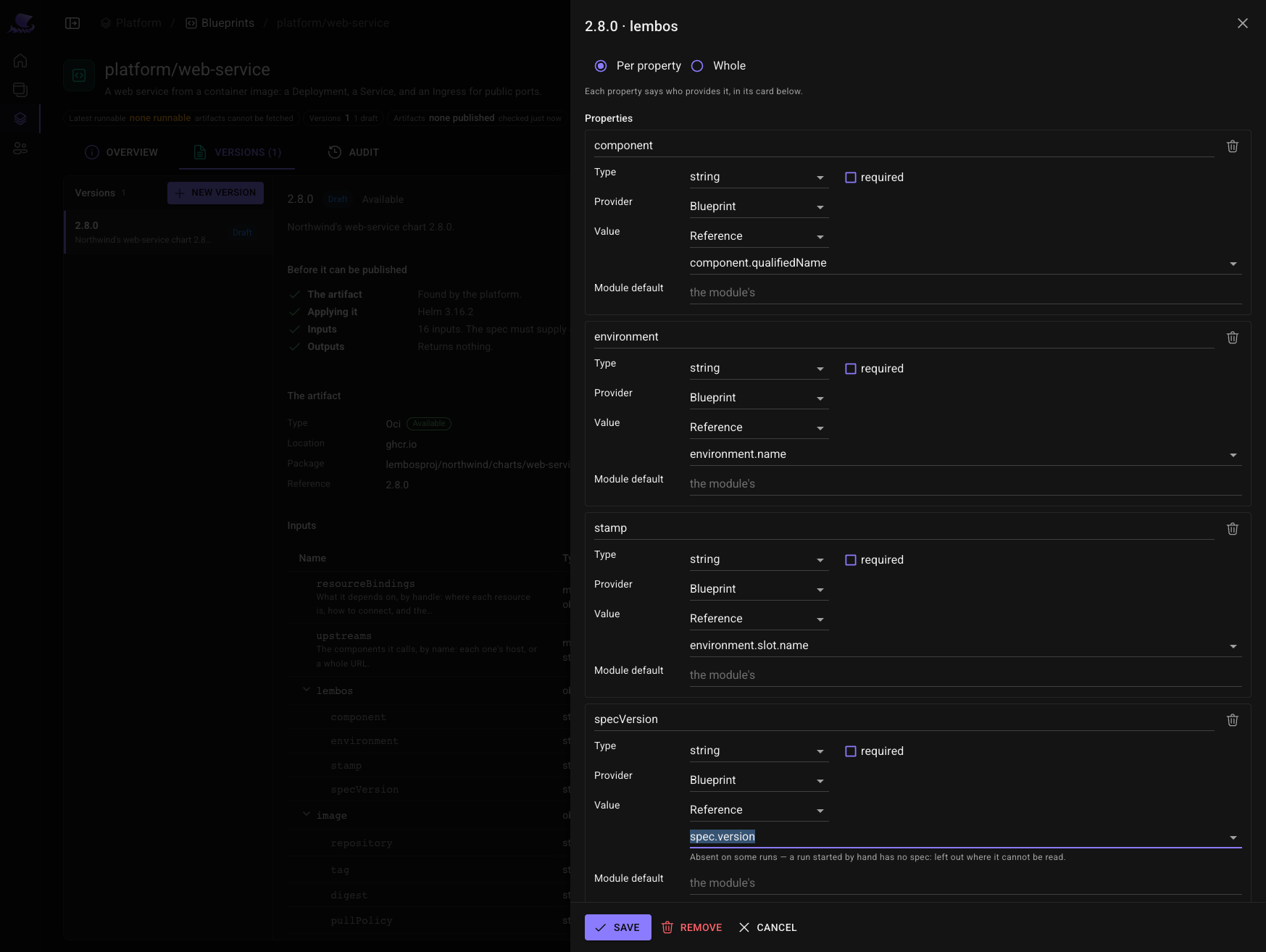Delete the specVersion property card
This screenshot has height=952, width=1266.
pos(1232,720)
